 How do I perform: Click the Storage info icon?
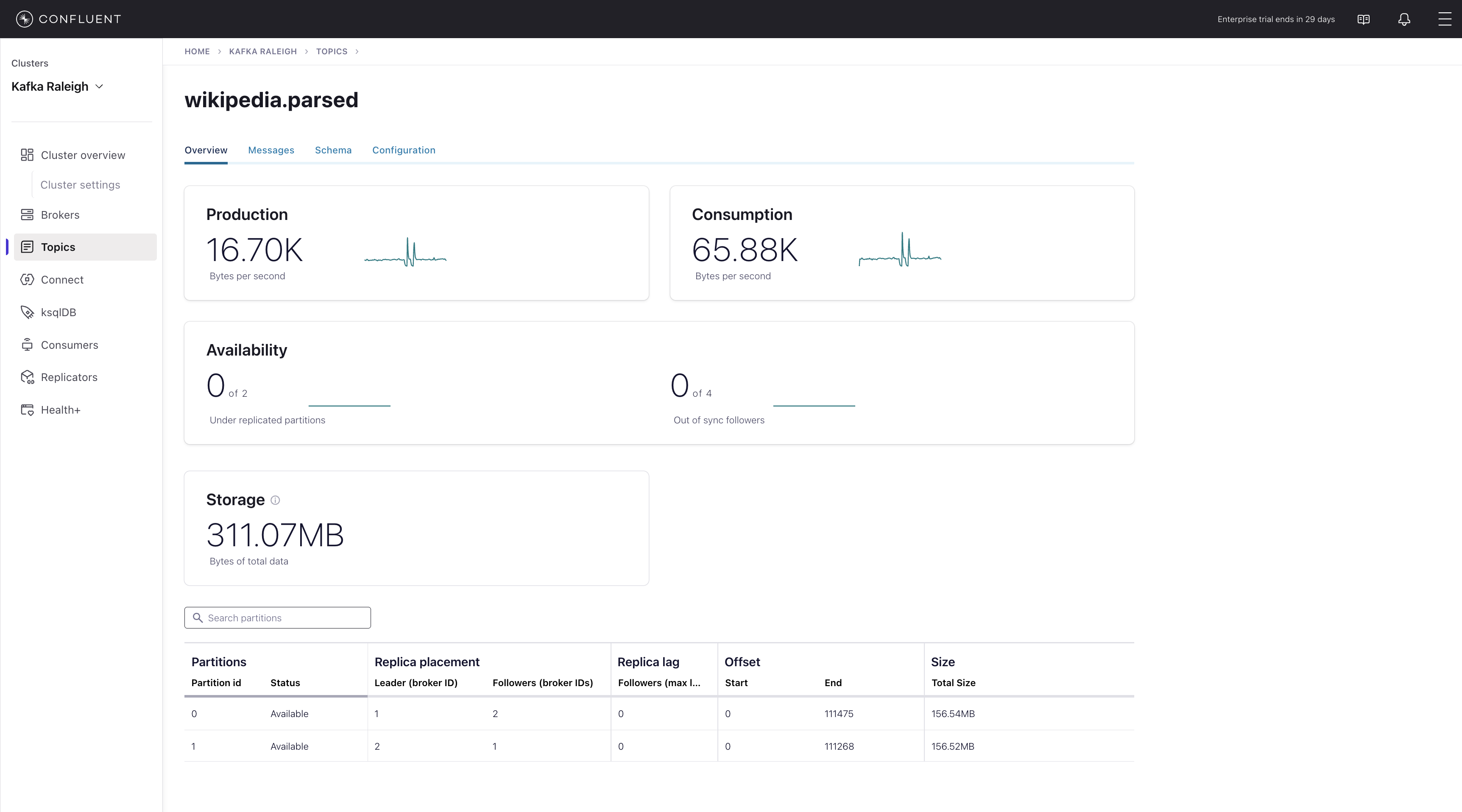[x=275, y=500]
